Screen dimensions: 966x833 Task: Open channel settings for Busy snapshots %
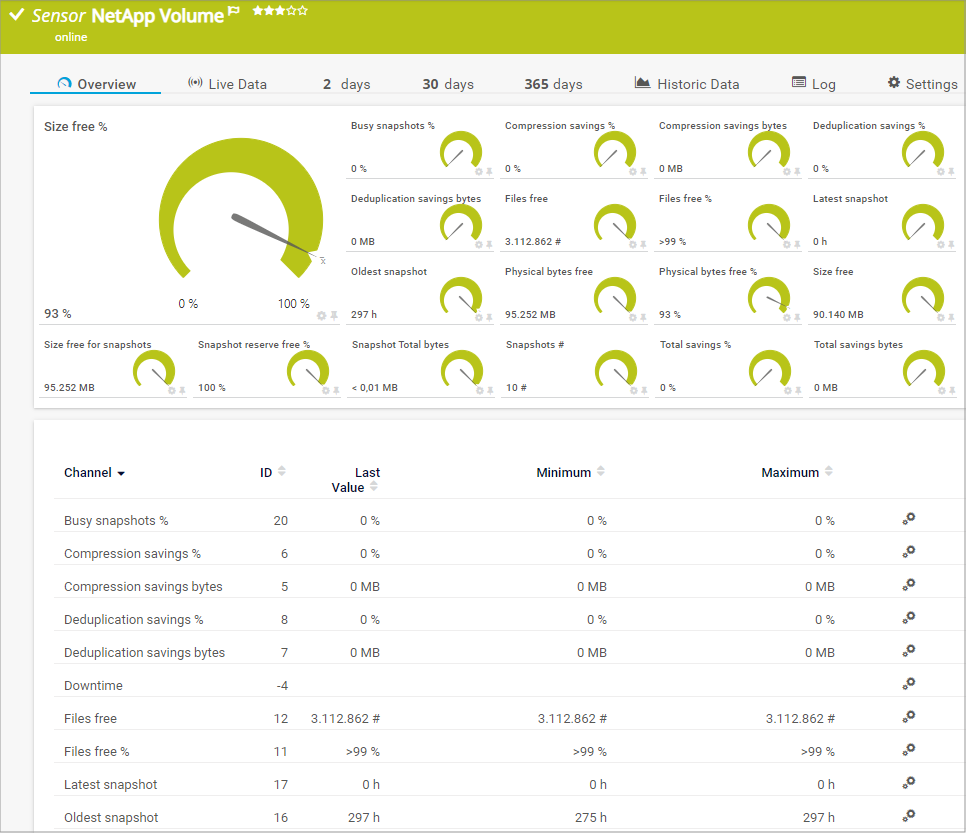(x=908, y=519)
